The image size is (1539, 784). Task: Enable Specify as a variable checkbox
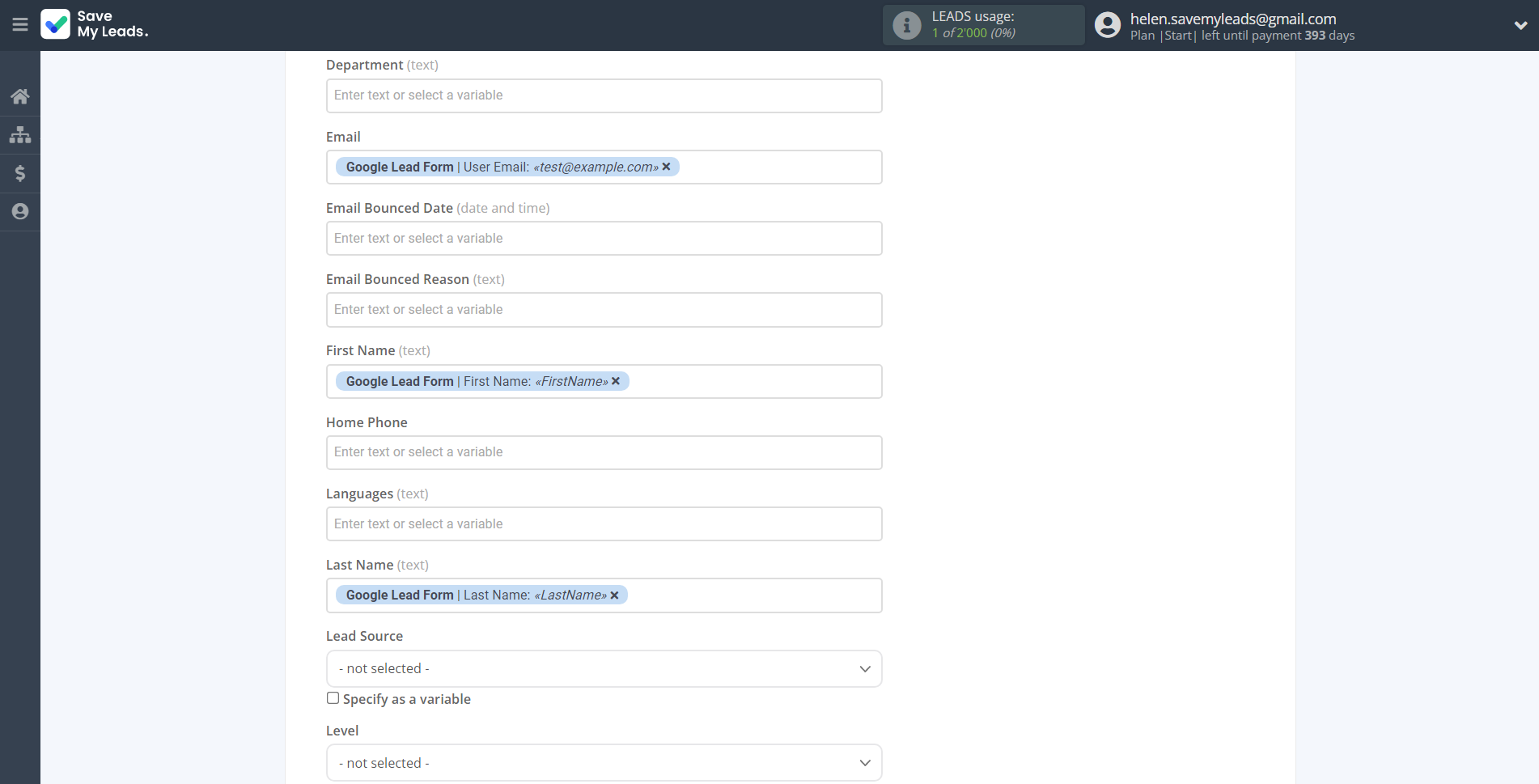point(333,698)
